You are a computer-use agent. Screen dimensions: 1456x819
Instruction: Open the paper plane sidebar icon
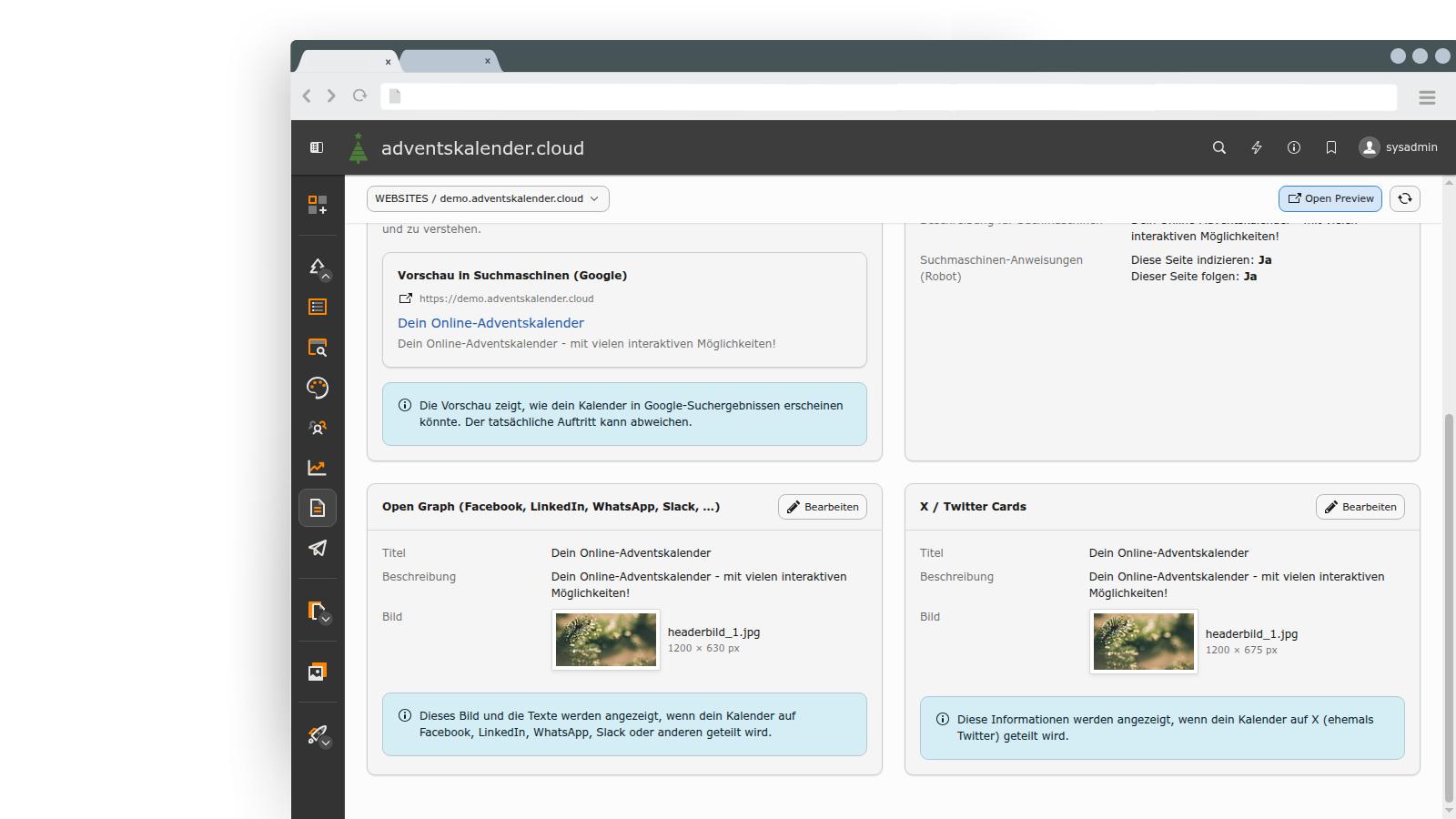pos(318,548)
